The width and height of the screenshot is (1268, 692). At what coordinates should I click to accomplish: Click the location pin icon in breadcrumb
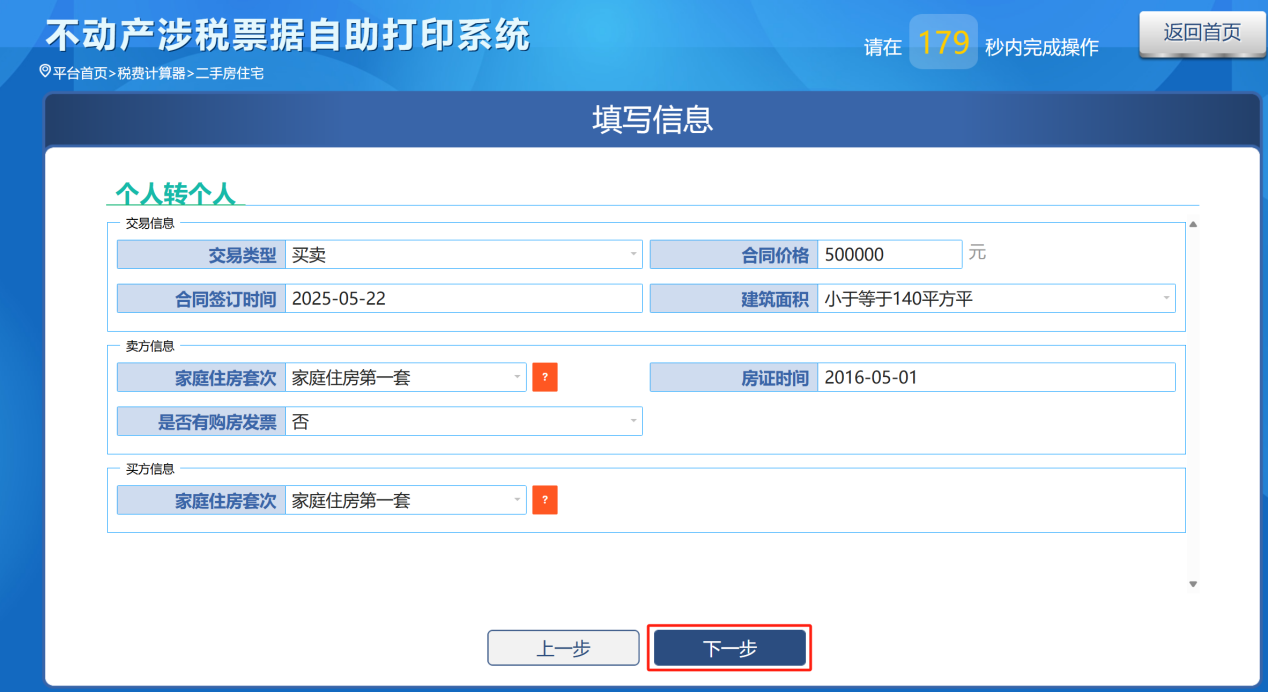pos(44,72)
